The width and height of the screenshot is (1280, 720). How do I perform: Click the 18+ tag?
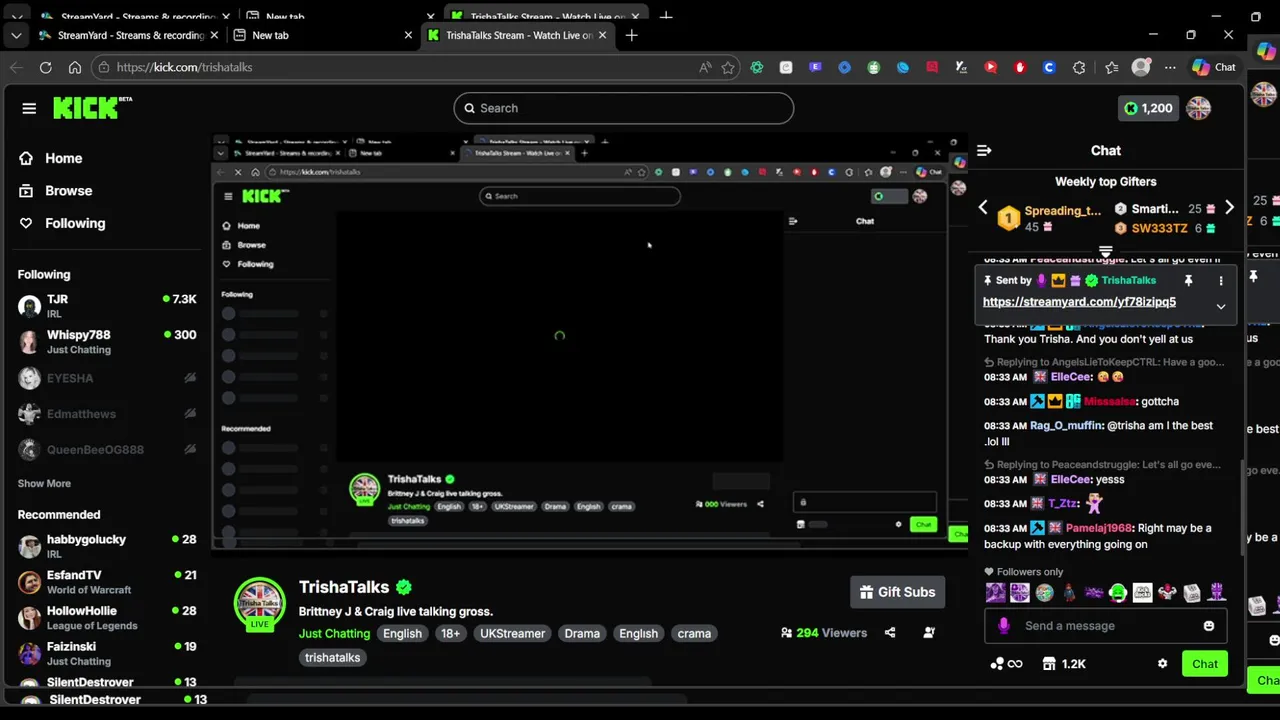click(x=451, y=633)
